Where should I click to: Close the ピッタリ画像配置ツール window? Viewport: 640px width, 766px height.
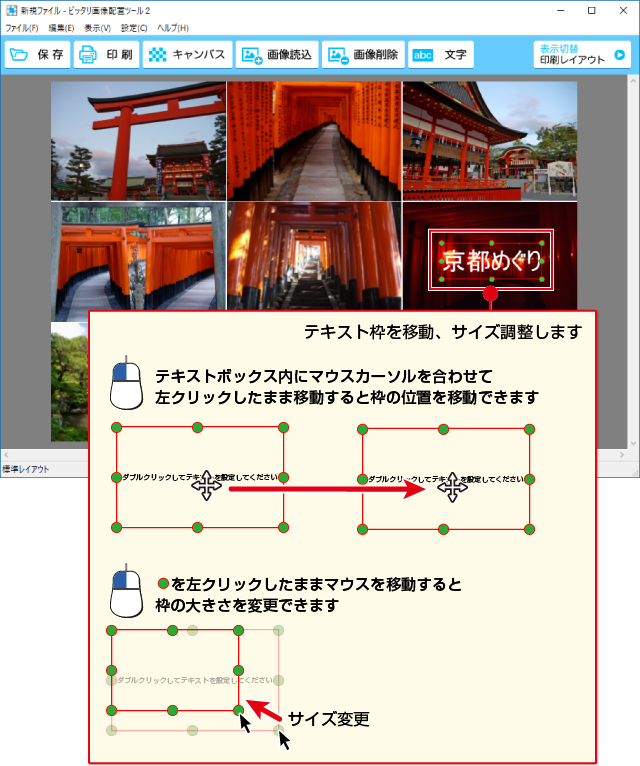(x=623, y=10)
